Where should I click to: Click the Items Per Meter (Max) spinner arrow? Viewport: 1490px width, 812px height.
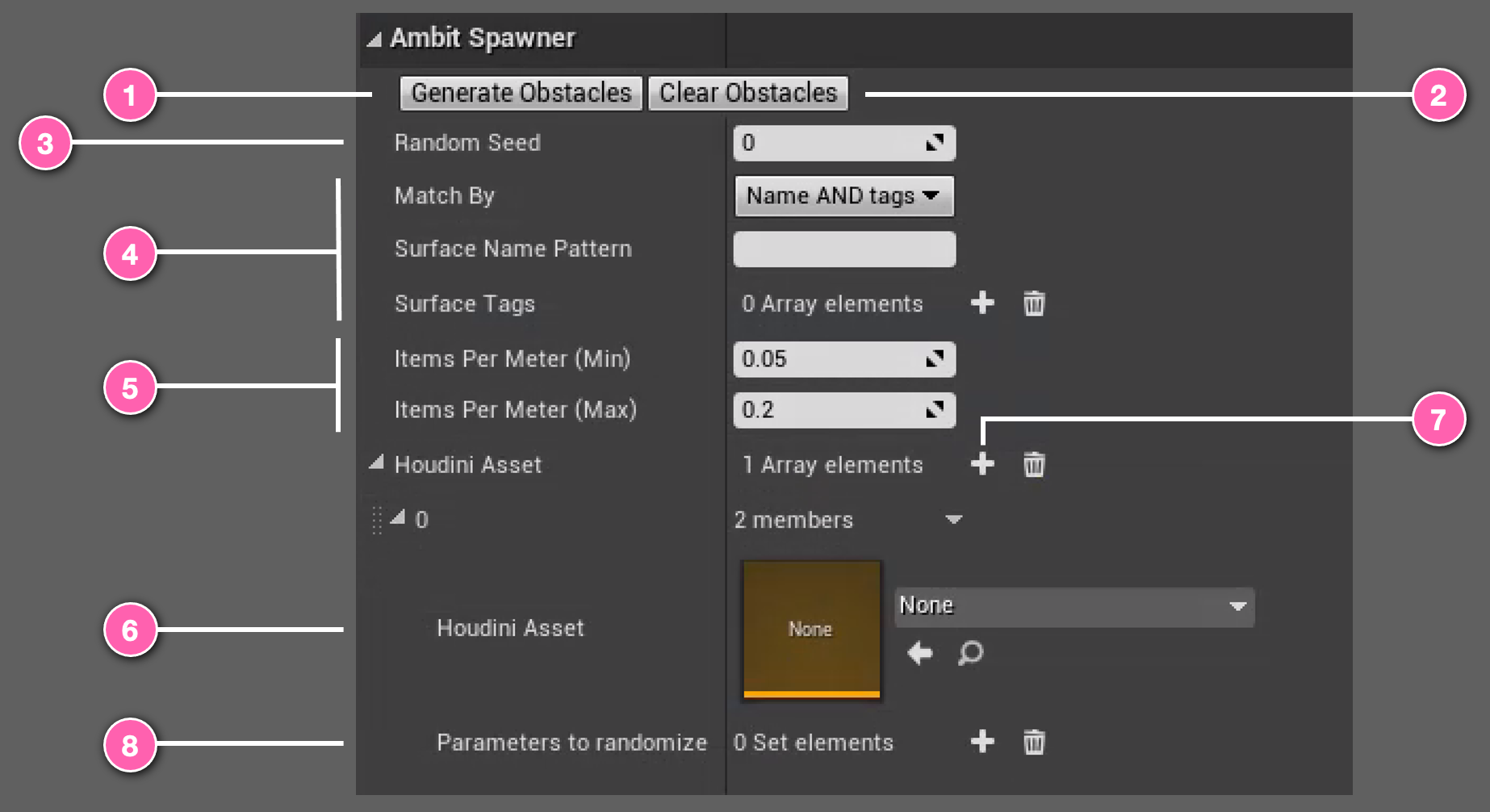click(935, 410)
